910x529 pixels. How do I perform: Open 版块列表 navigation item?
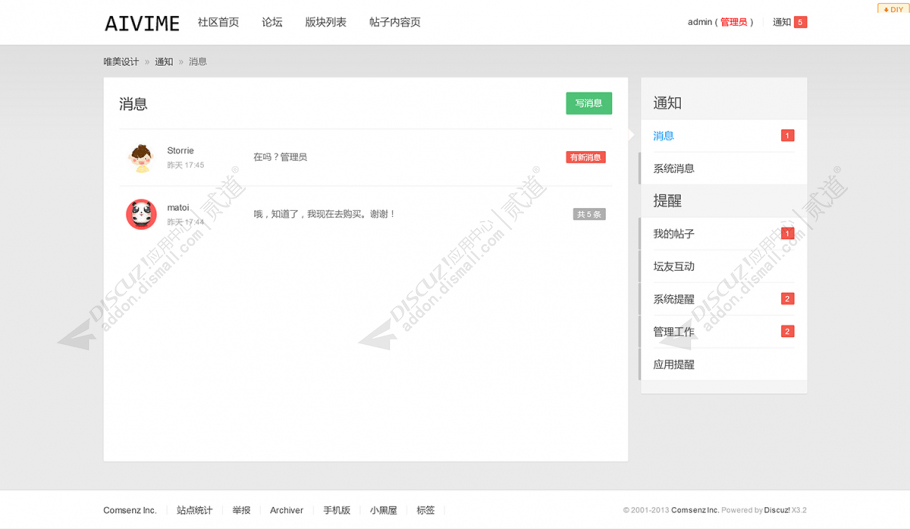click(326, 22)
